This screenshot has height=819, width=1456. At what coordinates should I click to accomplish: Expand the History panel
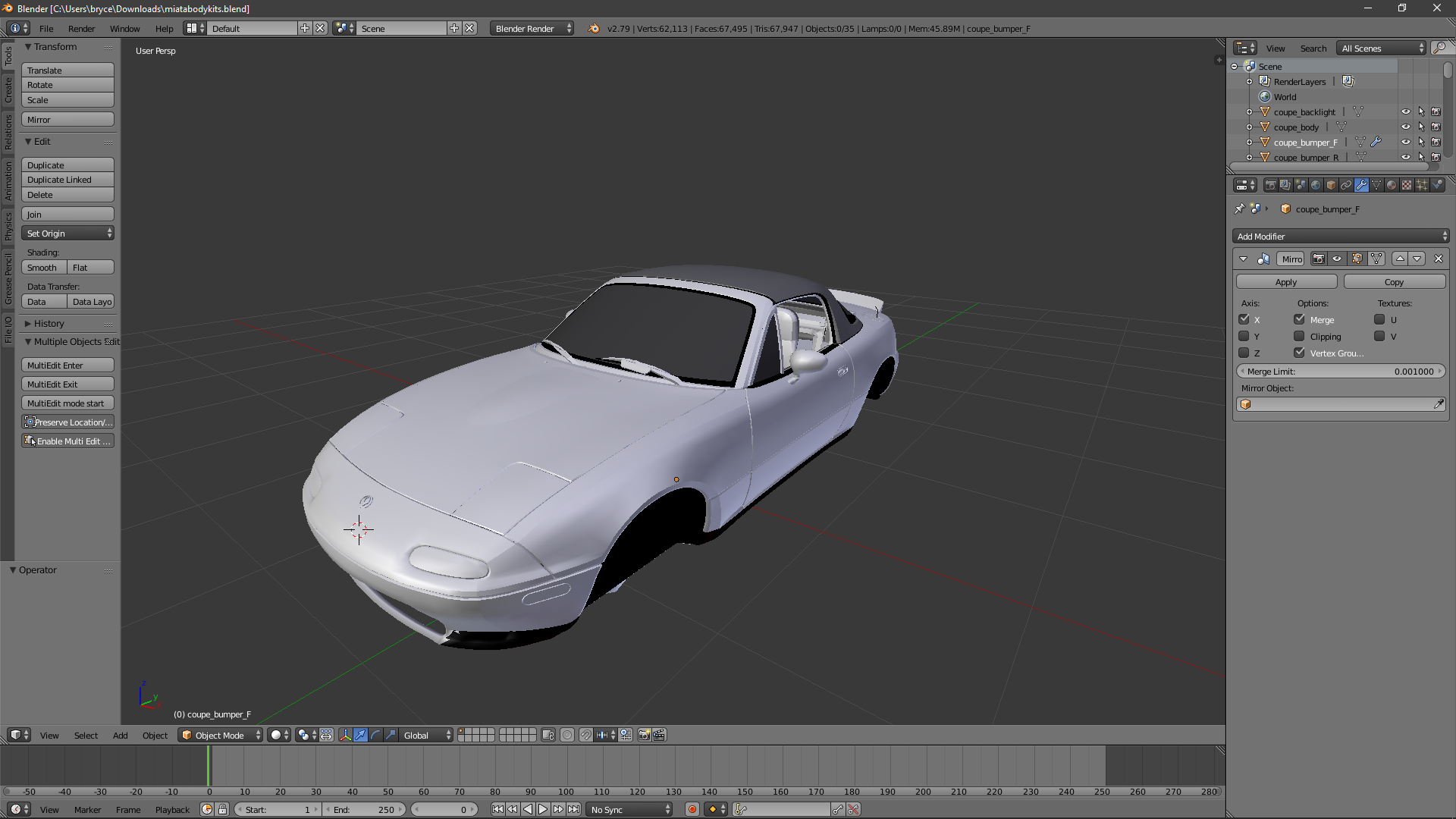[x=49, y=323]
